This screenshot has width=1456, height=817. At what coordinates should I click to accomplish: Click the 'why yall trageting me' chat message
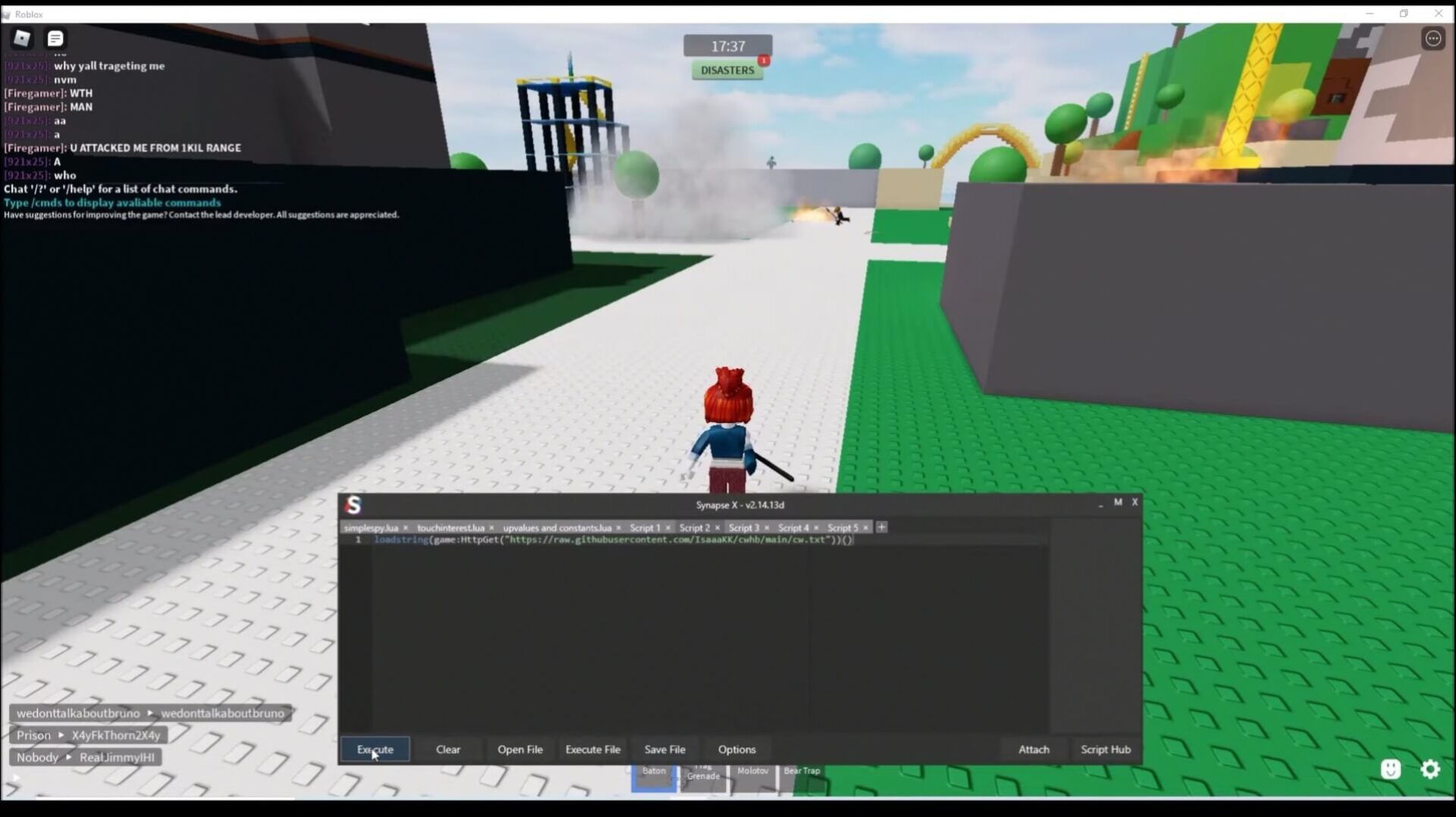[109, 66]
